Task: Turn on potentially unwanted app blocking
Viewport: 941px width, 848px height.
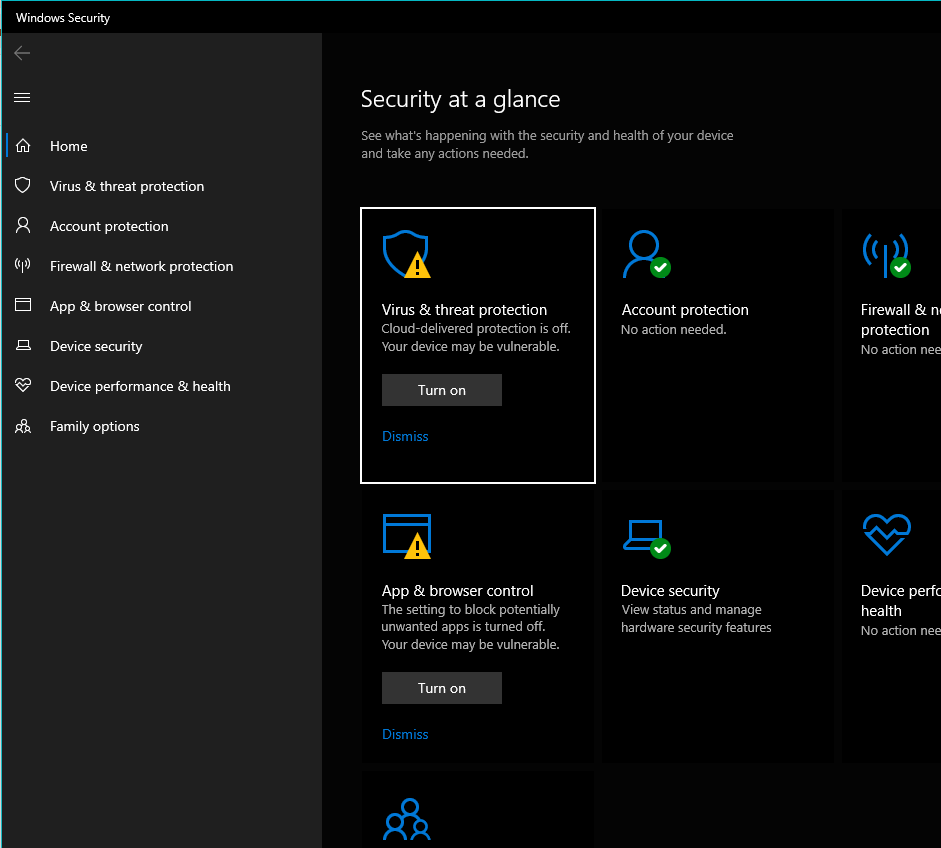Action: (x=441, y=688)
